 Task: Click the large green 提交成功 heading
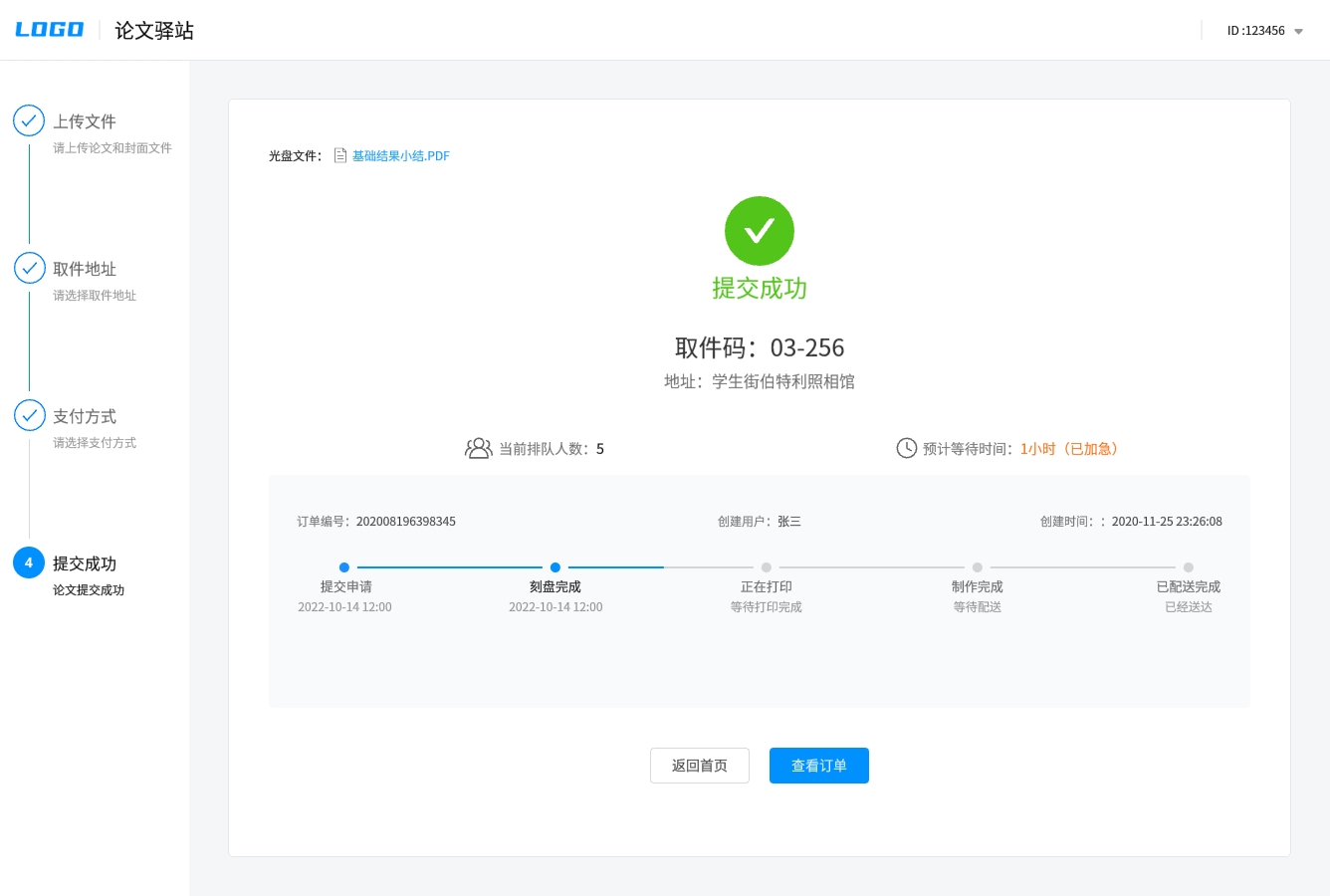coord(760,289)
